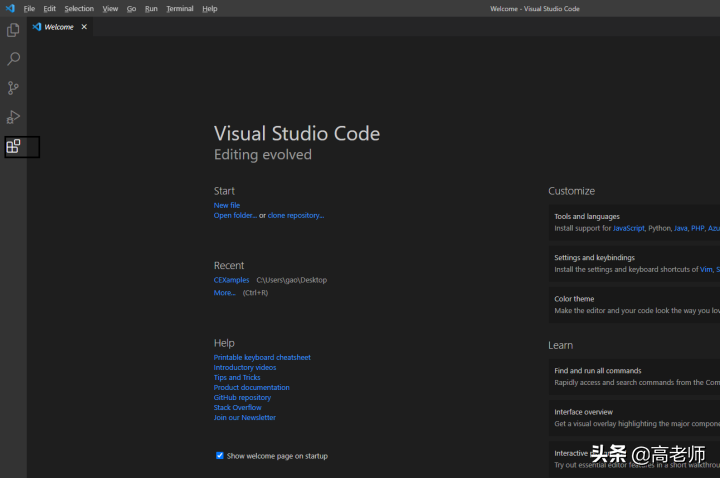
Task: Open Product documentation link
Action: click(x=252, y=388)
